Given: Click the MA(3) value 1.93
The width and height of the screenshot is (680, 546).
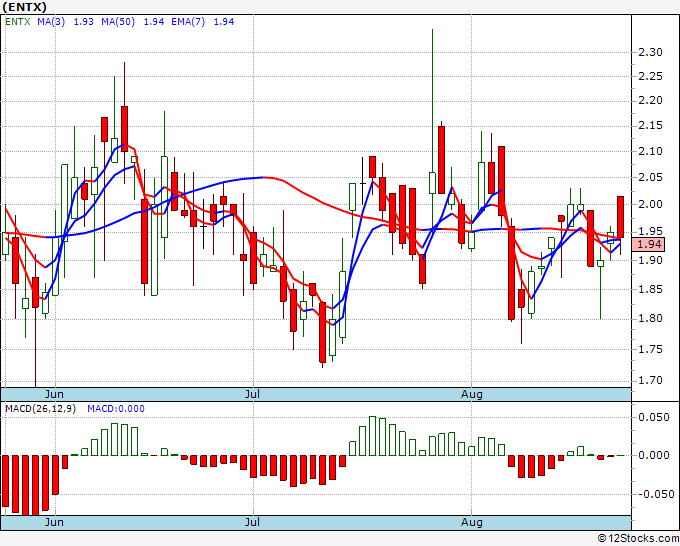Looking at the screenshot, I should [x=83, y=22].
